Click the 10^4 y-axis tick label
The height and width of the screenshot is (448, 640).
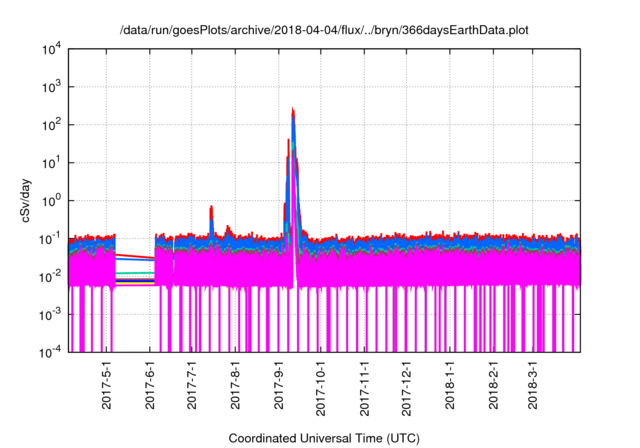(x=52, y=50)
